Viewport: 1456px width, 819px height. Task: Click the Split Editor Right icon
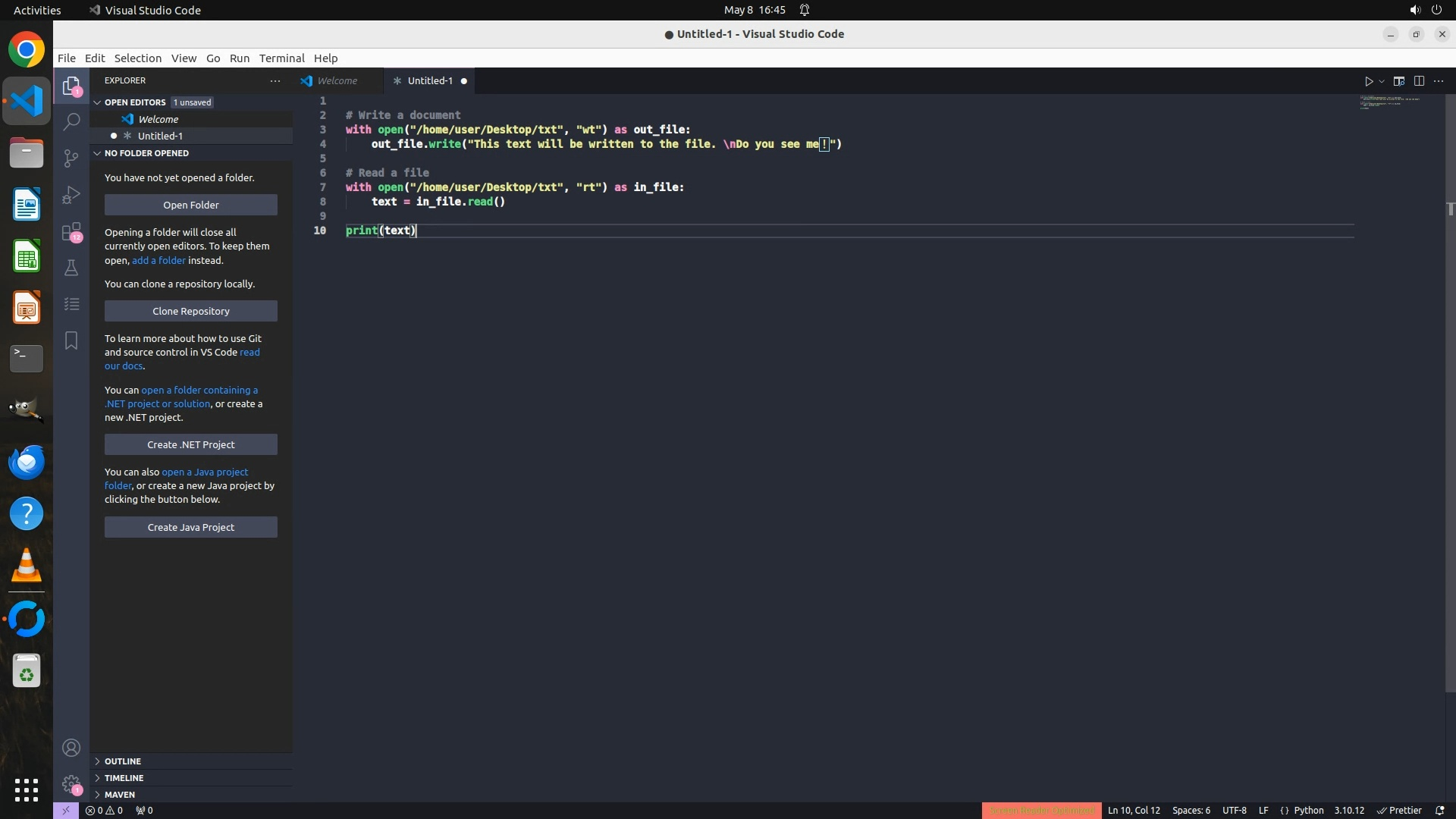pyautogui.click(x=1419, y=81)
